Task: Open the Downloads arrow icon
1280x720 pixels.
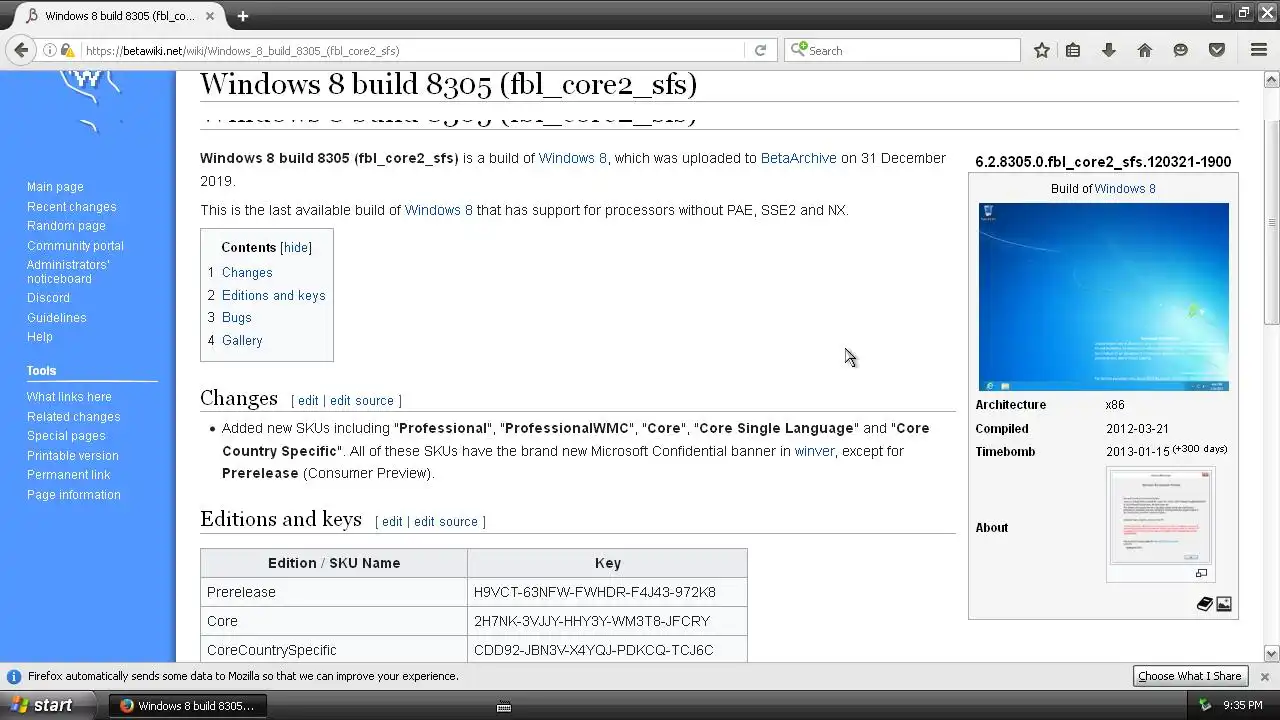Action: click(1108, 50)
